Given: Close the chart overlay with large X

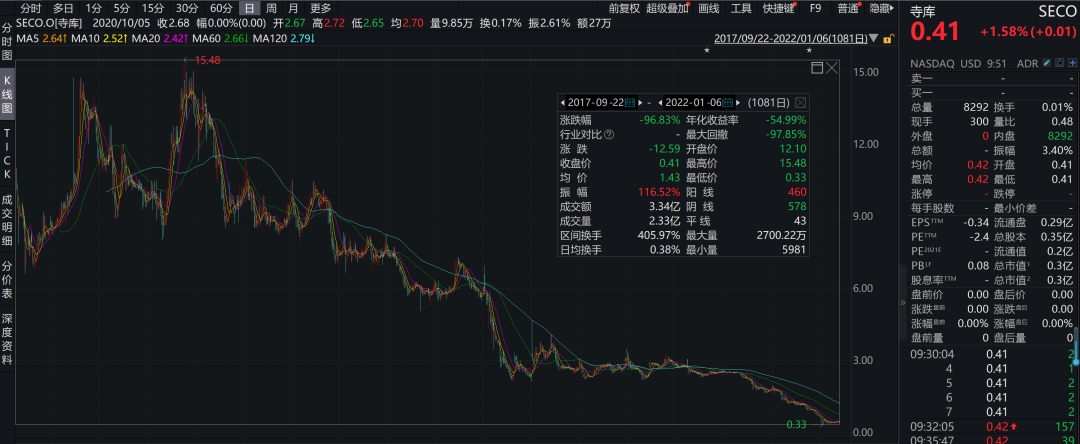Looking at the screenshot, I should [832, 67].
